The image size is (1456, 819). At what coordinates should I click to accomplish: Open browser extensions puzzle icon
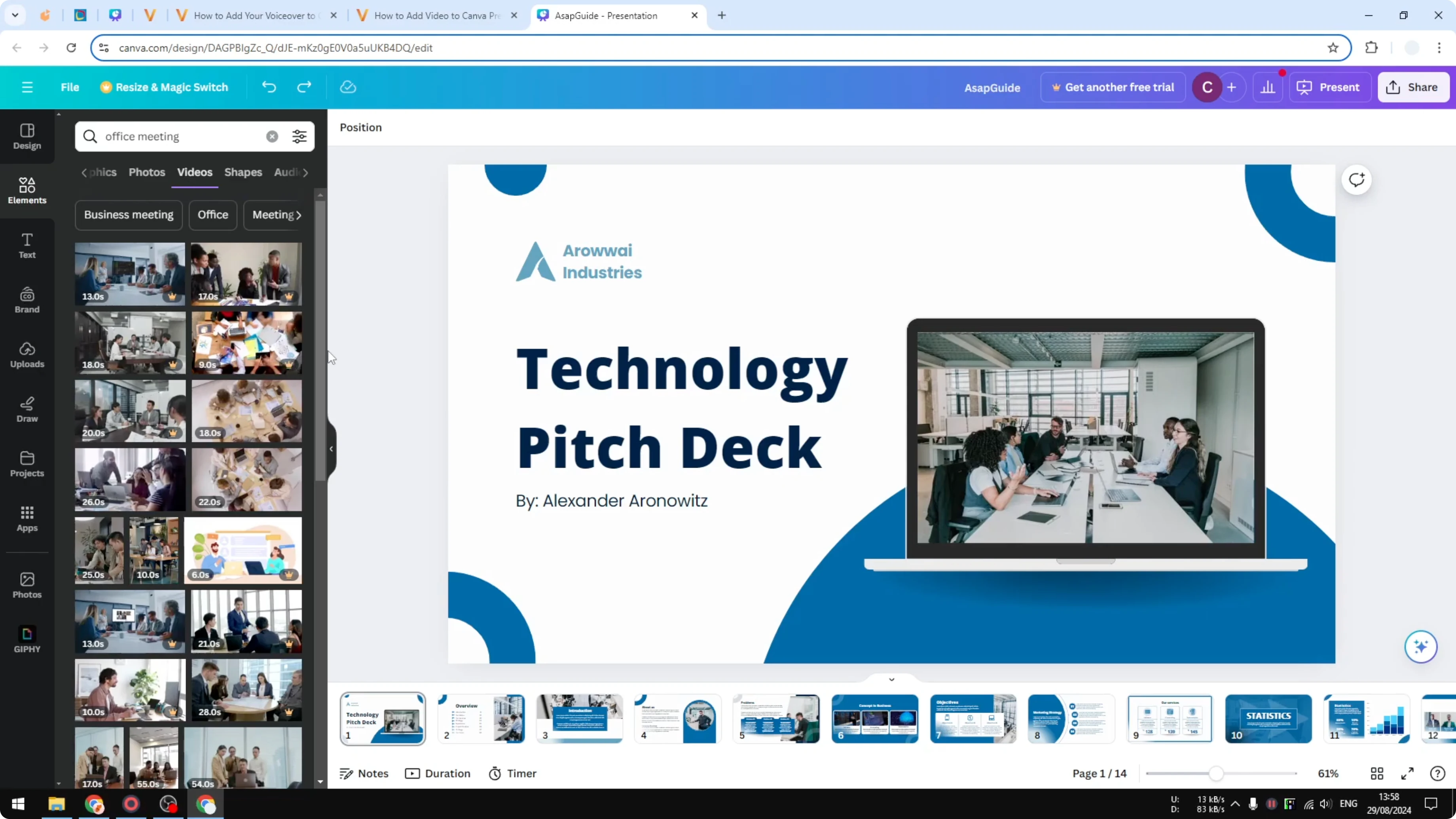click(x=1371, y=47)
